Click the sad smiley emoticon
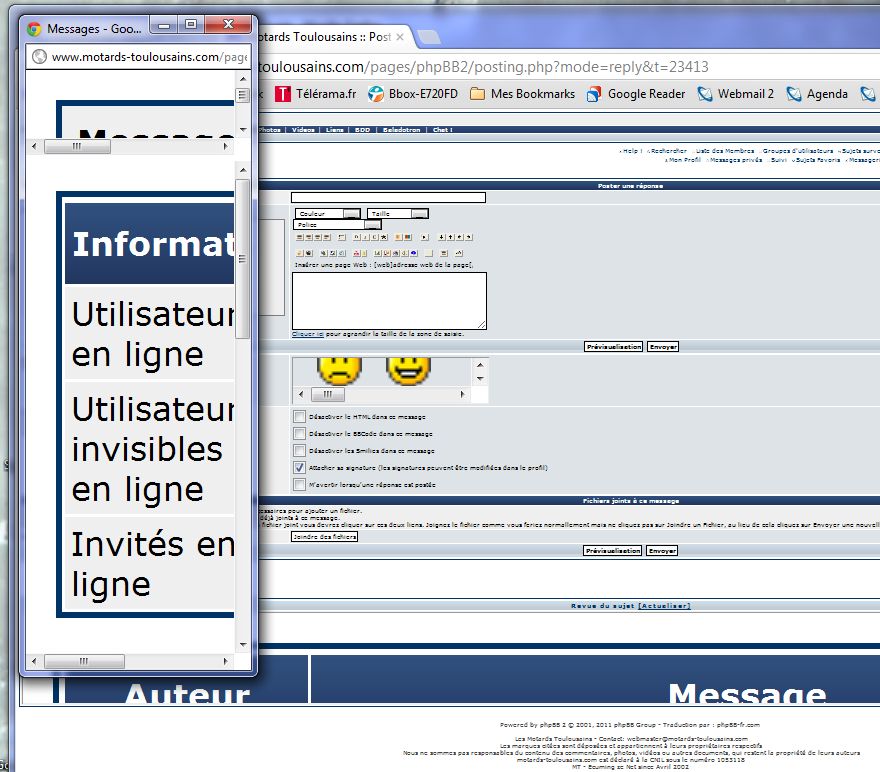The height and width of the screenshot is (772, 880). coord(339,371)
